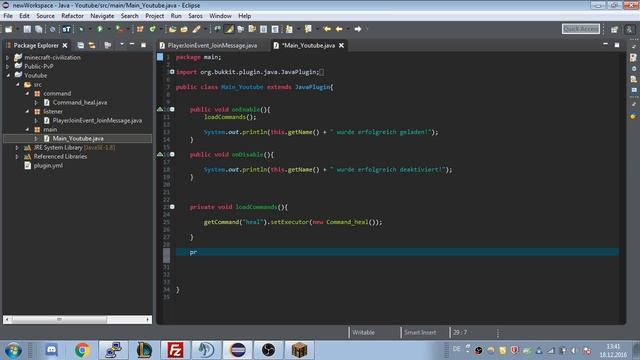Click the Save toolbar icon
Image resolution: width=640 pixels, height=360 pixels.
click(x=27, y=29)
